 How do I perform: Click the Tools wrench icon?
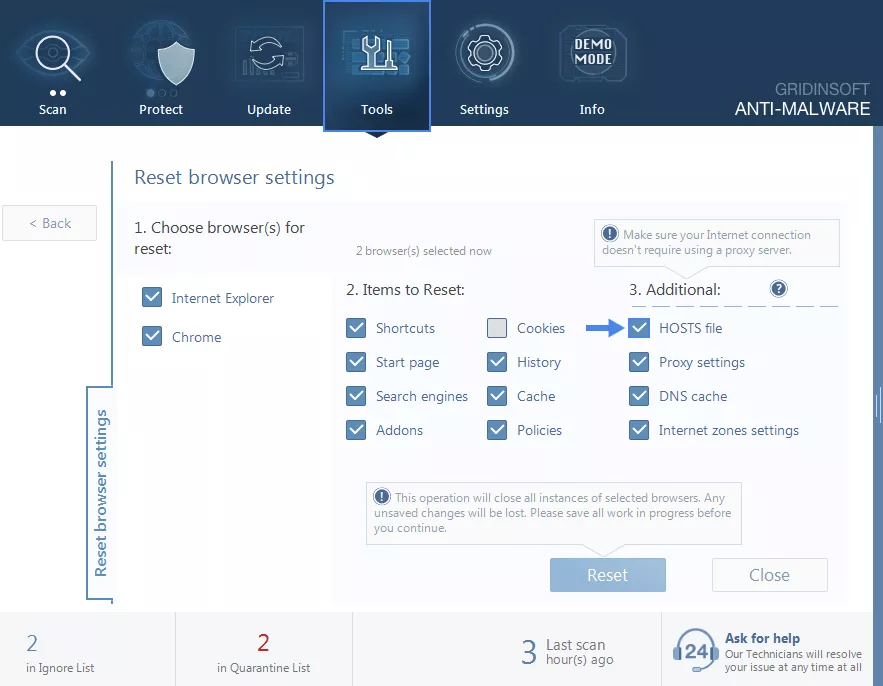[377, 55]
